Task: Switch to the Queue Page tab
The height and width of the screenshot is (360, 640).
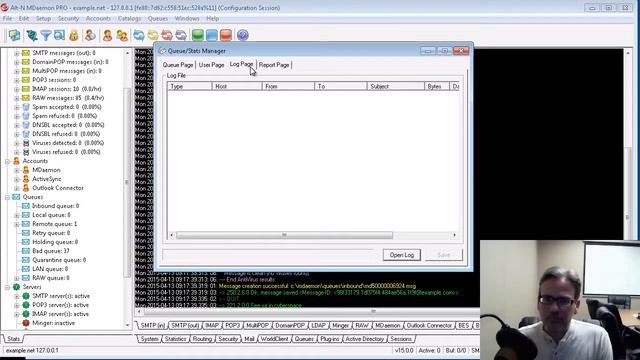Action: point(178,65)
